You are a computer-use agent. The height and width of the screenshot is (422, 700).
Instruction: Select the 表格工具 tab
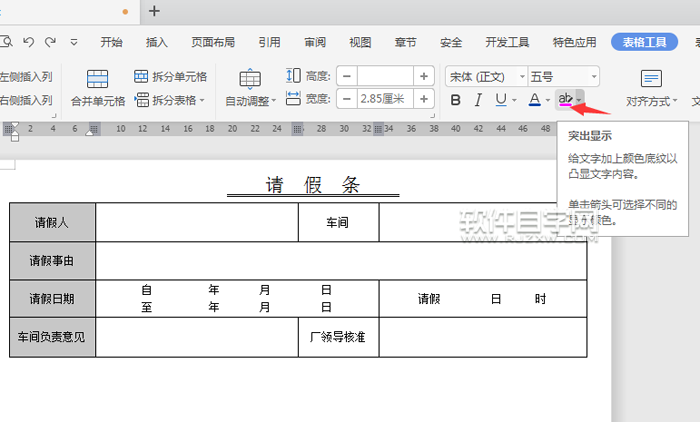pyautogui.click(x=644, y=42)
